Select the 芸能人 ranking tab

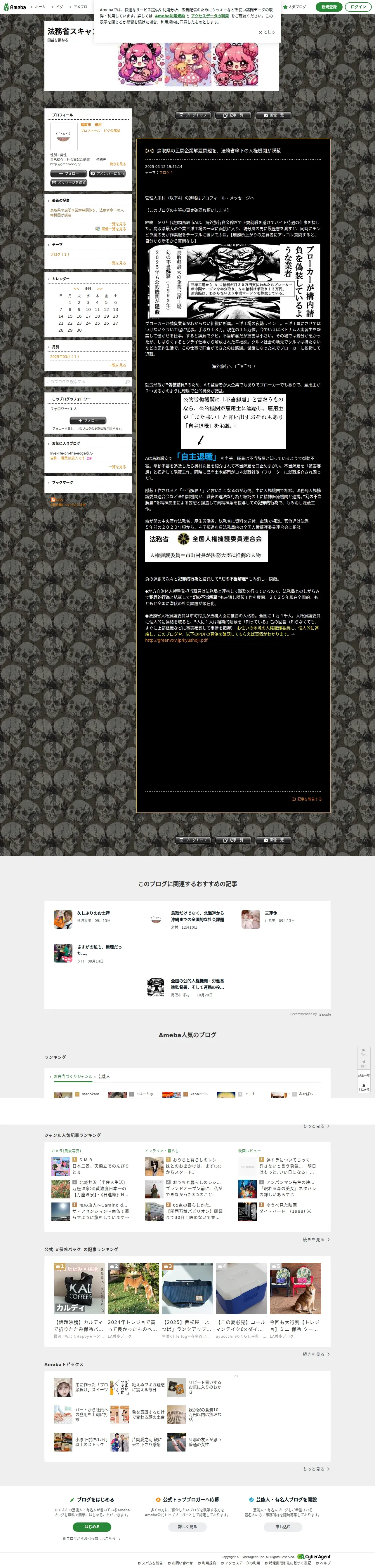click(x=104, y=1076)
